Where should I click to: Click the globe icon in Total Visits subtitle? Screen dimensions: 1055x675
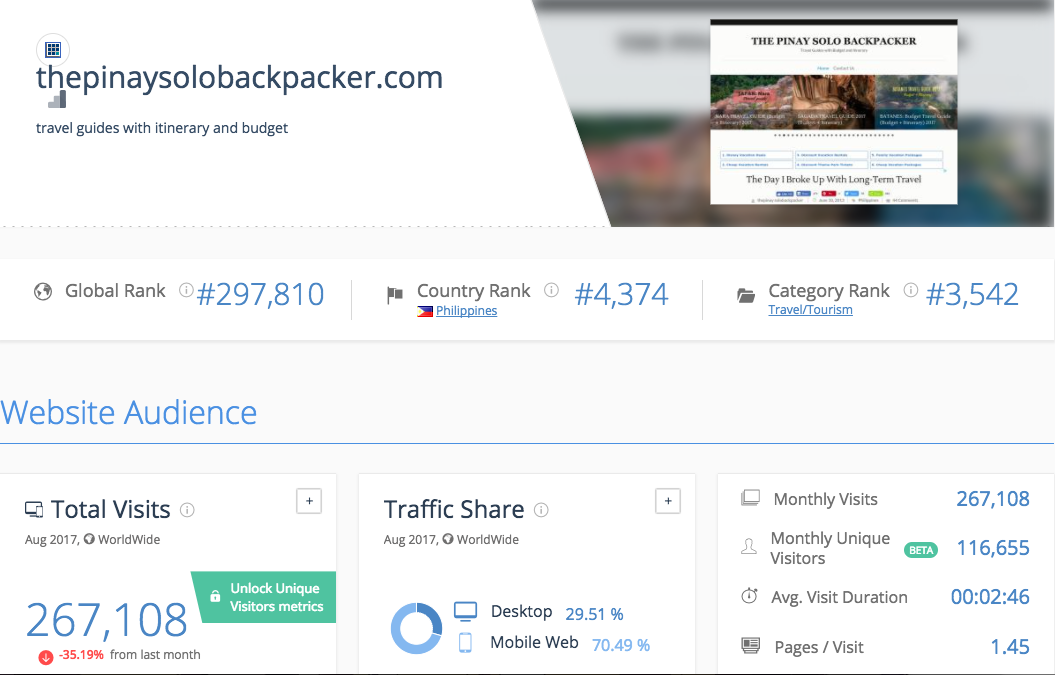point(89,539)
